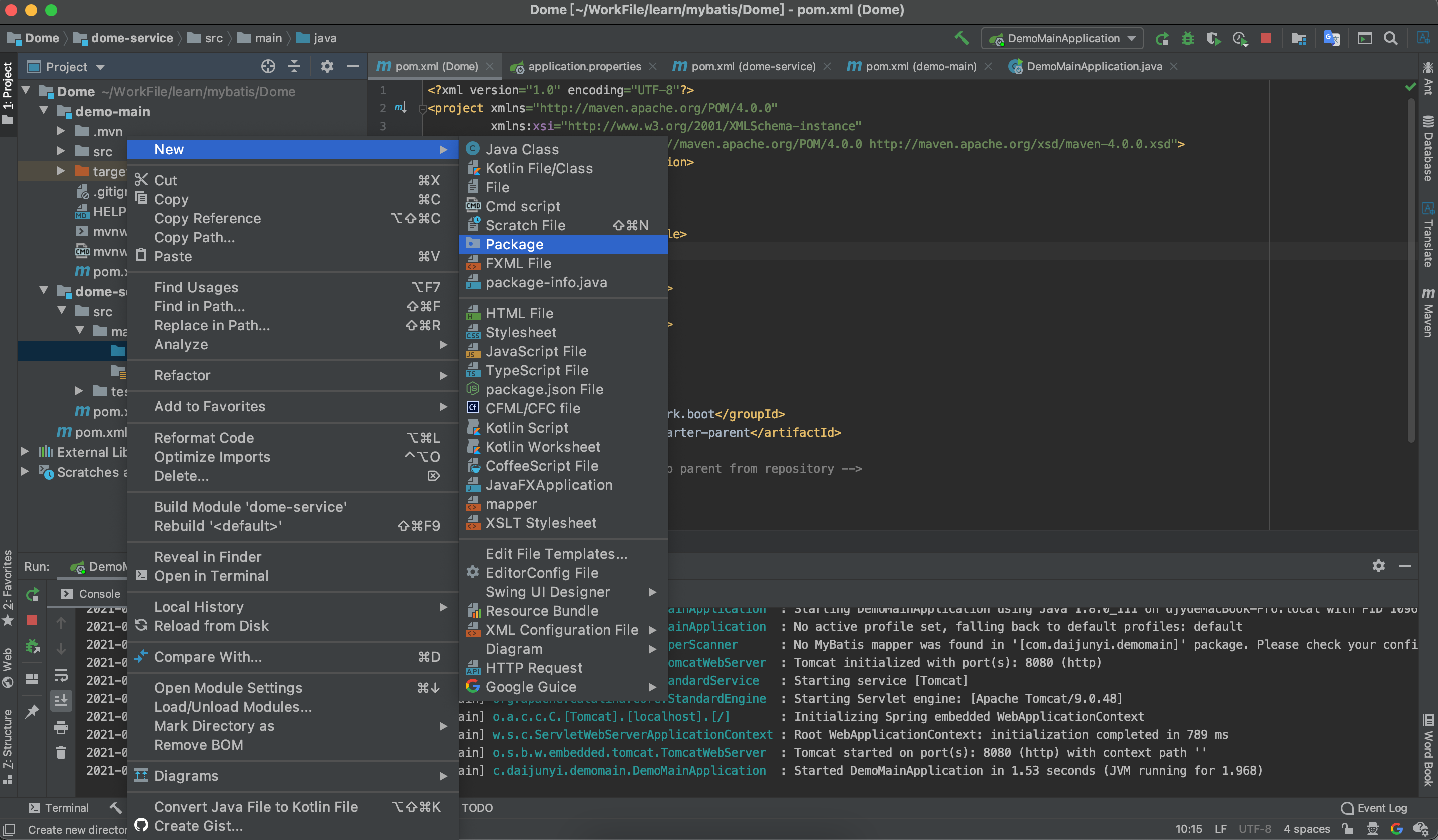Click the Run with Coverage icon

[1213, 38]
